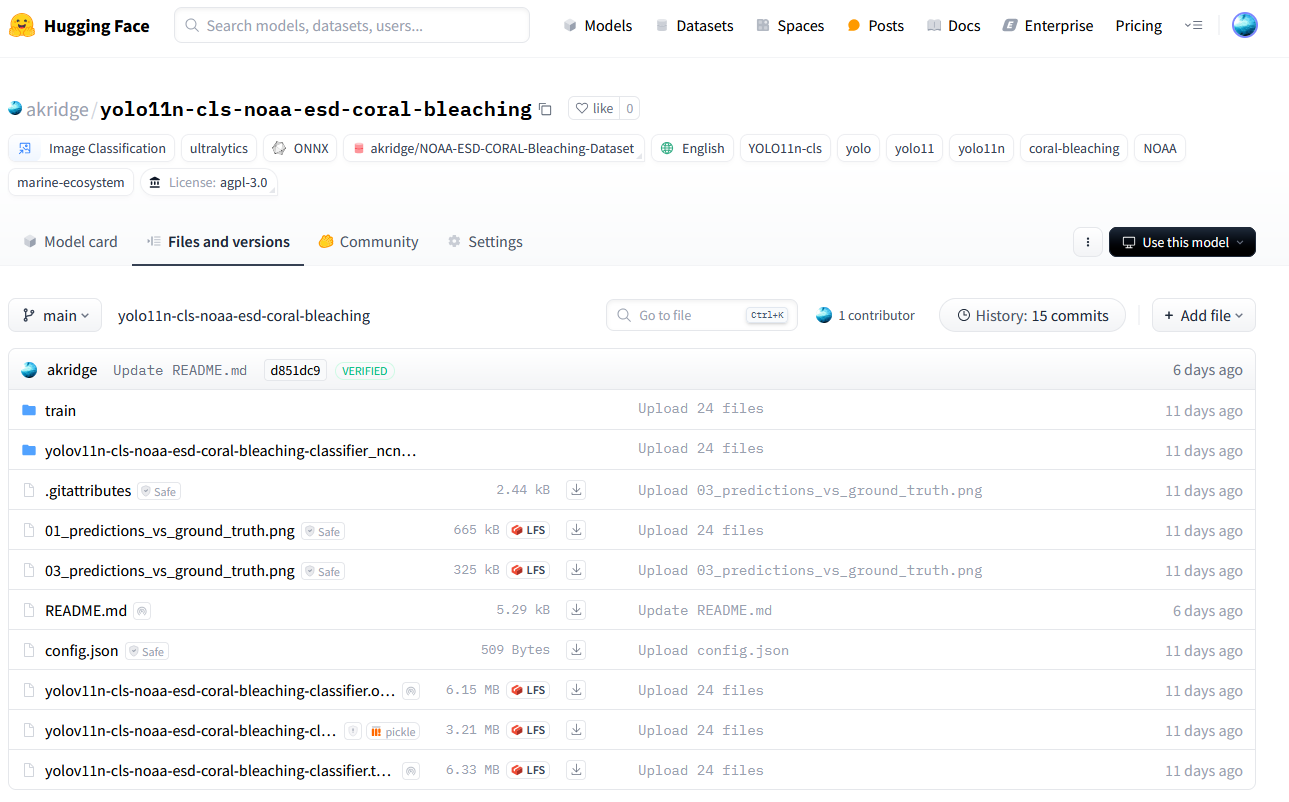Image resolution: width=1289 pixels, height=802 pixels.
Task: Copy model name with the copy icon
Action: click(545, 109)
